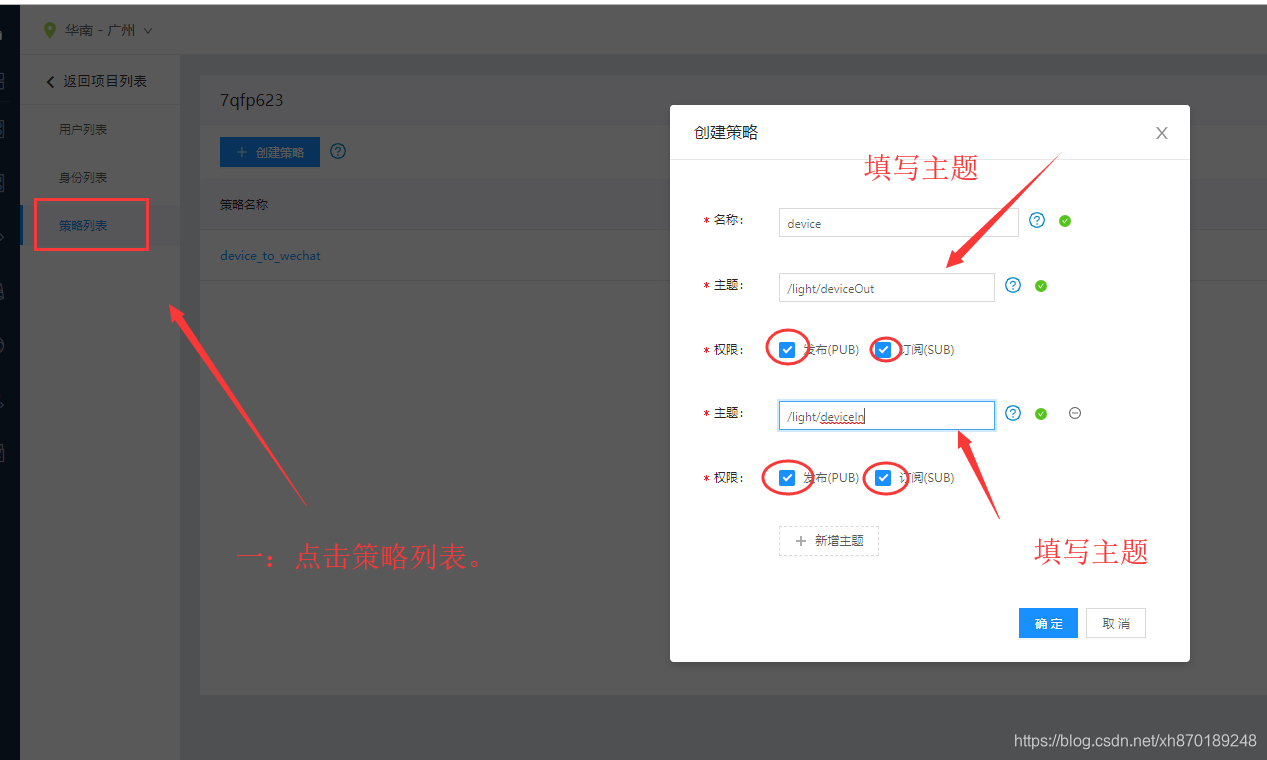Close the 创建策略 dialog
This screenshot has height=760, width=1267.
click(x=1161, y=133)
